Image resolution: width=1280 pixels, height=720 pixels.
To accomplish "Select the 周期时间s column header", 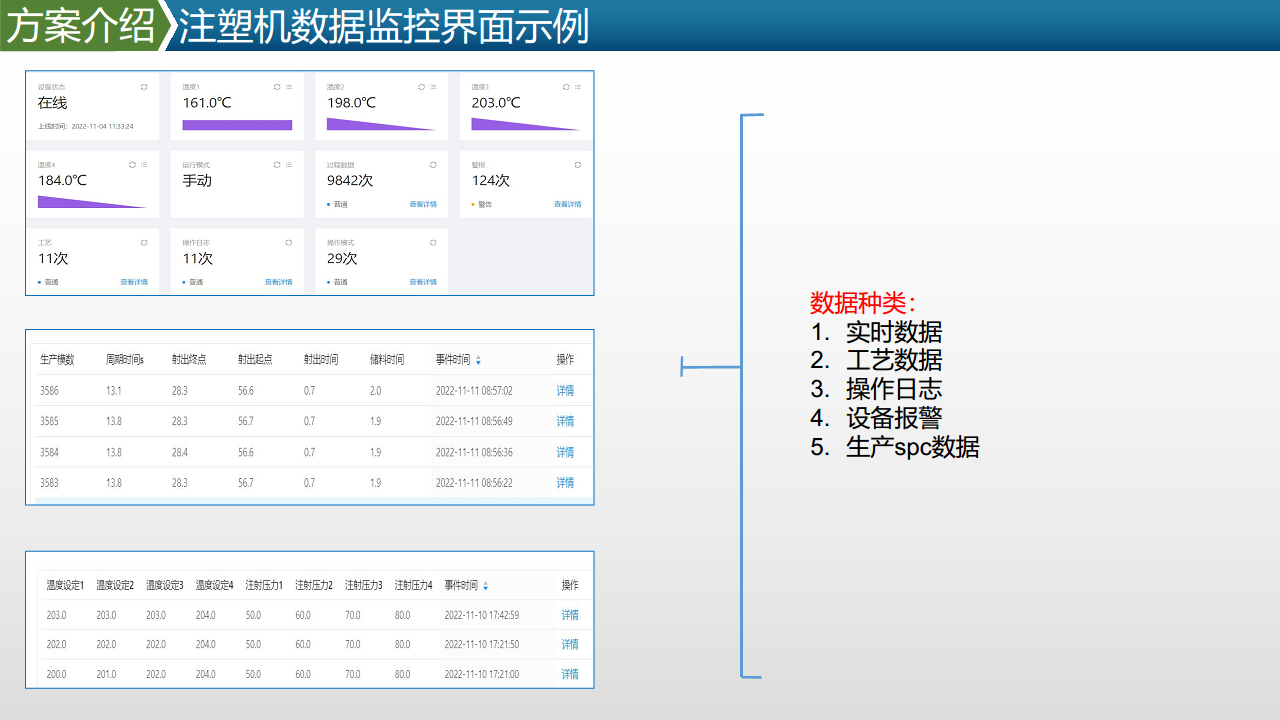I will [x=125, y=360].
